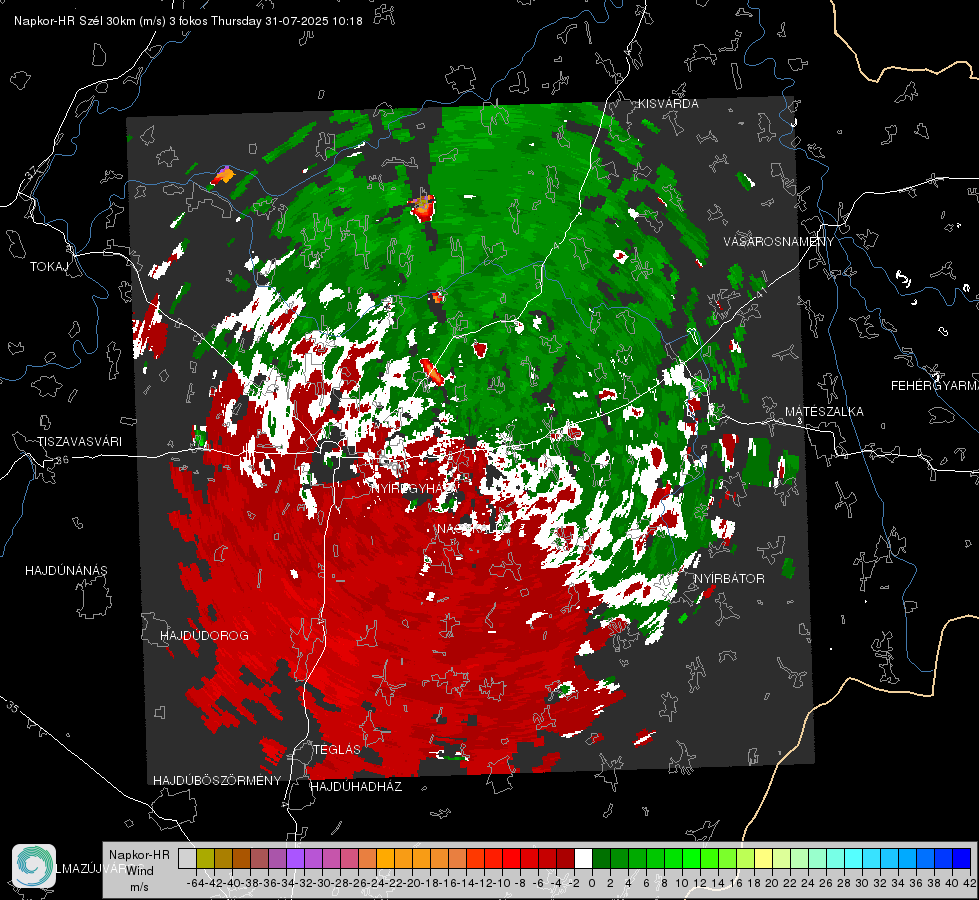This screenshot has width=979, height=900.
Task: Click legend value 20
Action: click(x=772, y=883)
